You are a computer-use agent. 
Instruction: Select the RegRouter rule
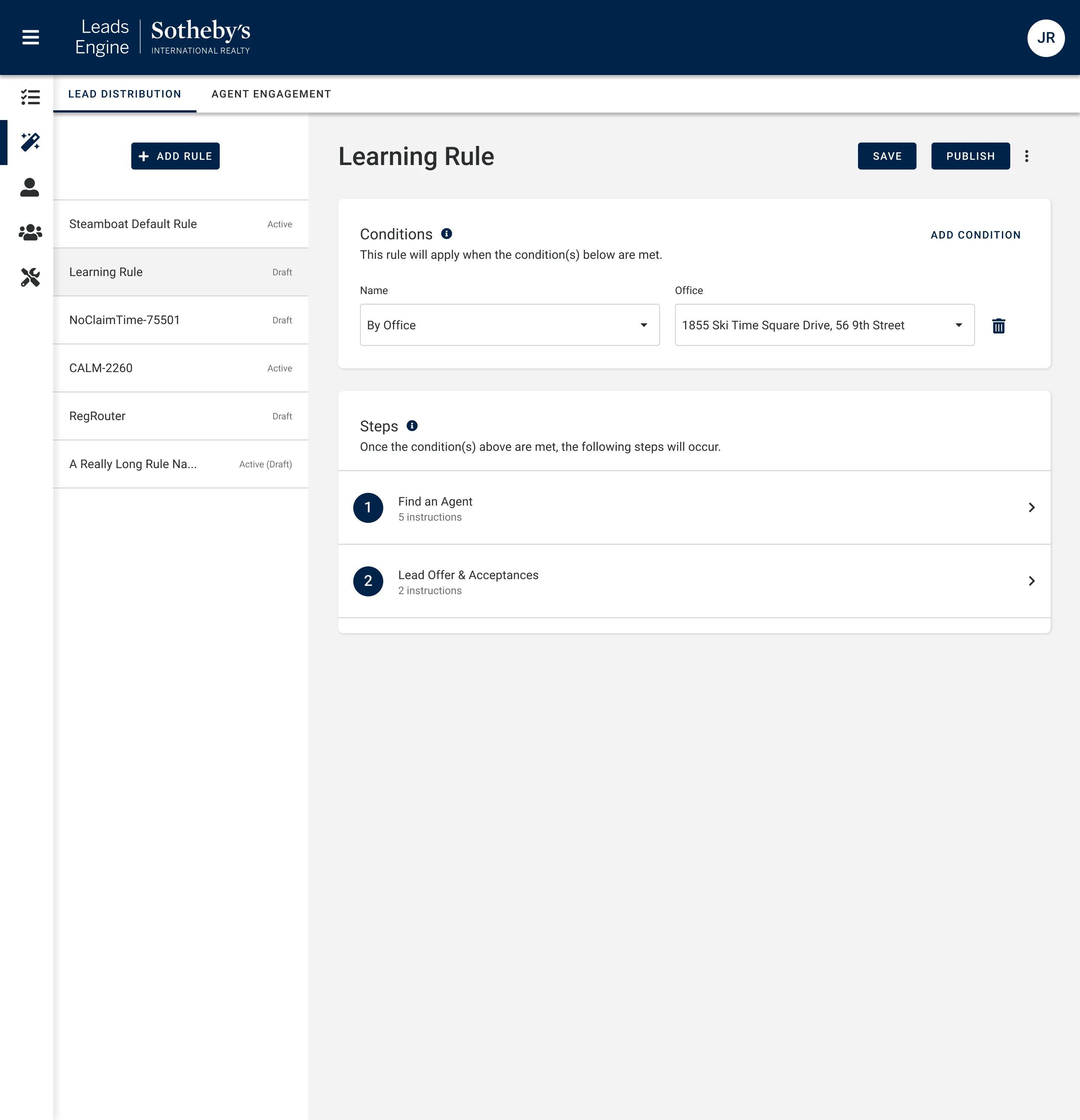pyautogui.click(x=181, y=416)
